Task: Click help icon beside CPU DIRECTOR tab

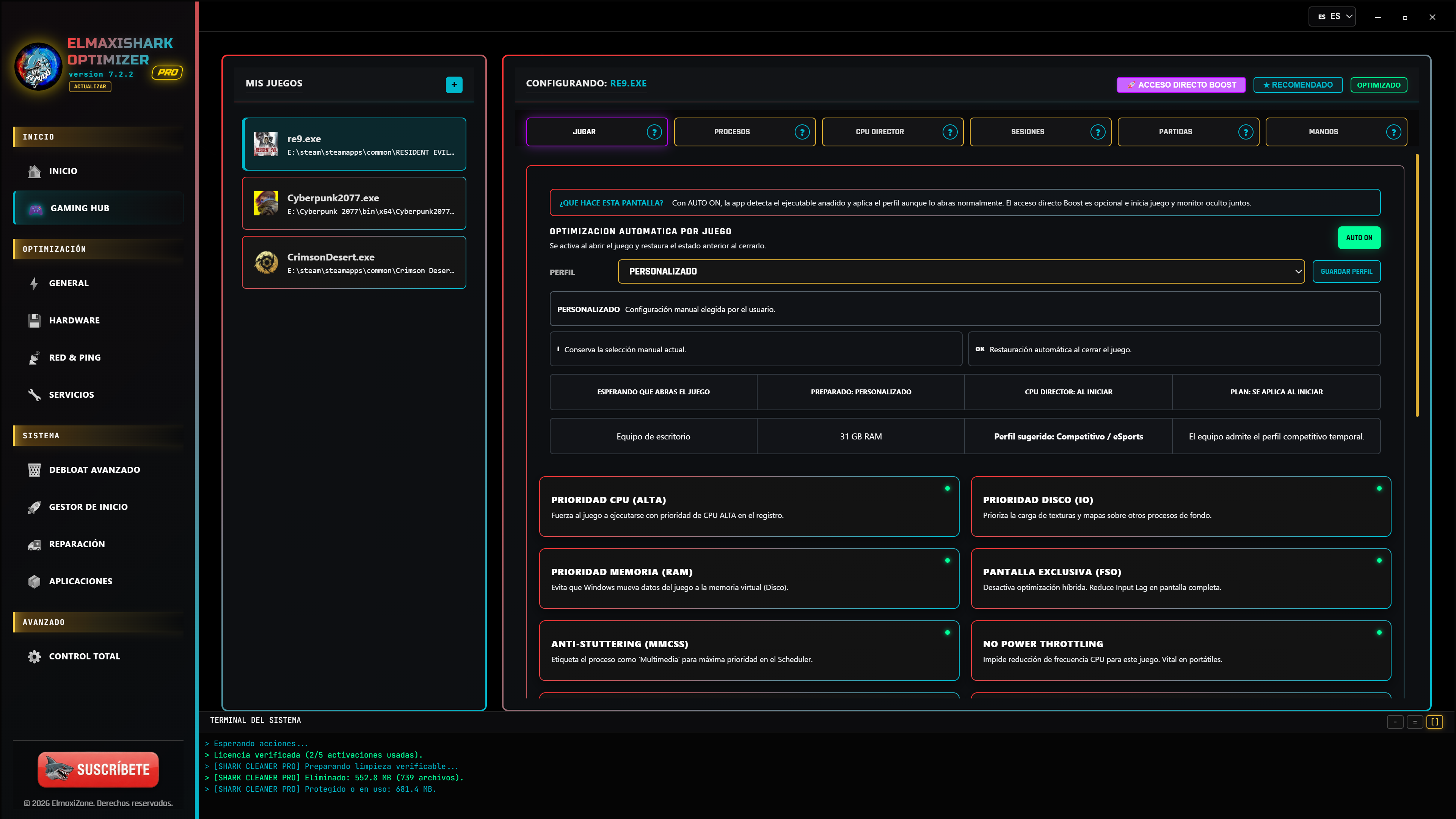Action: 949,132
